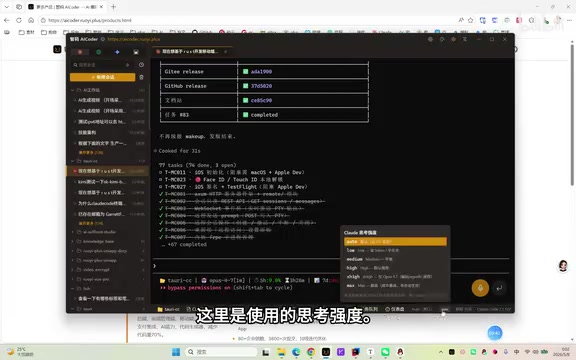Choose xhigh thinking intensity option

[x=395, y=277]
